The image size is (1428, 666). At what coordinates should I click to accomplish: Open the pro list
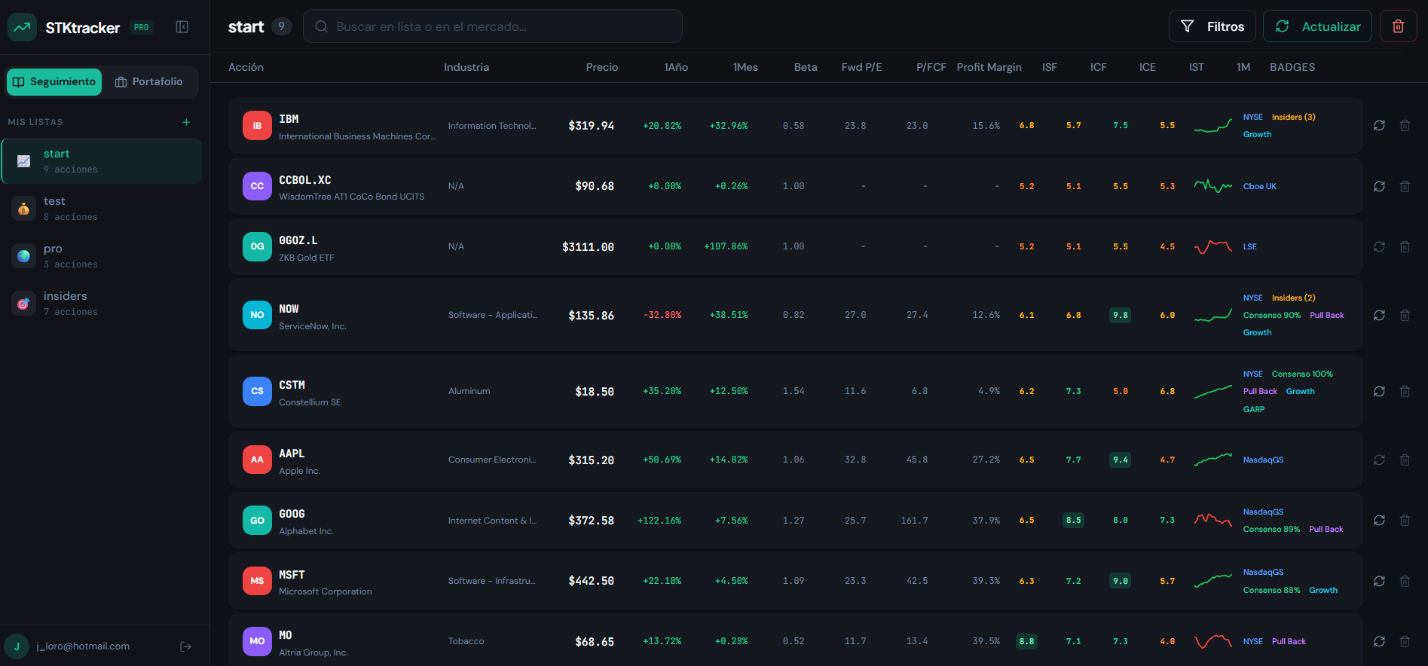tap(101, 256)
